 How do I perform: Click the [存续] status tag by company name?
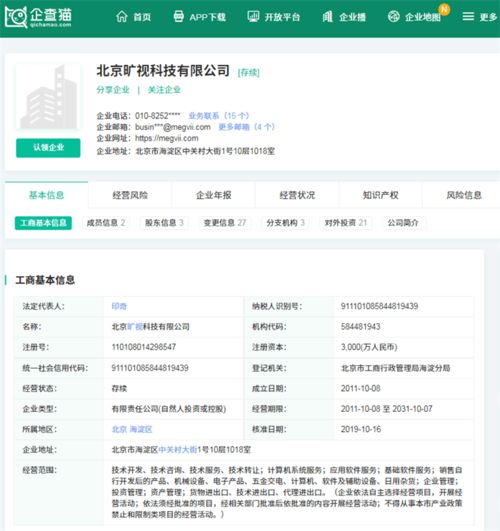click(x=249, y=72)
